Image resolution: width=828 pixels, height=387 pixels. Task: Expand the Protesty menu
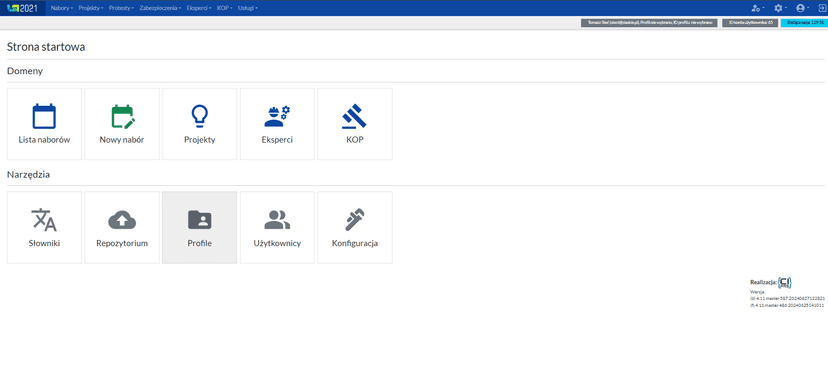(x=121, y=8)
